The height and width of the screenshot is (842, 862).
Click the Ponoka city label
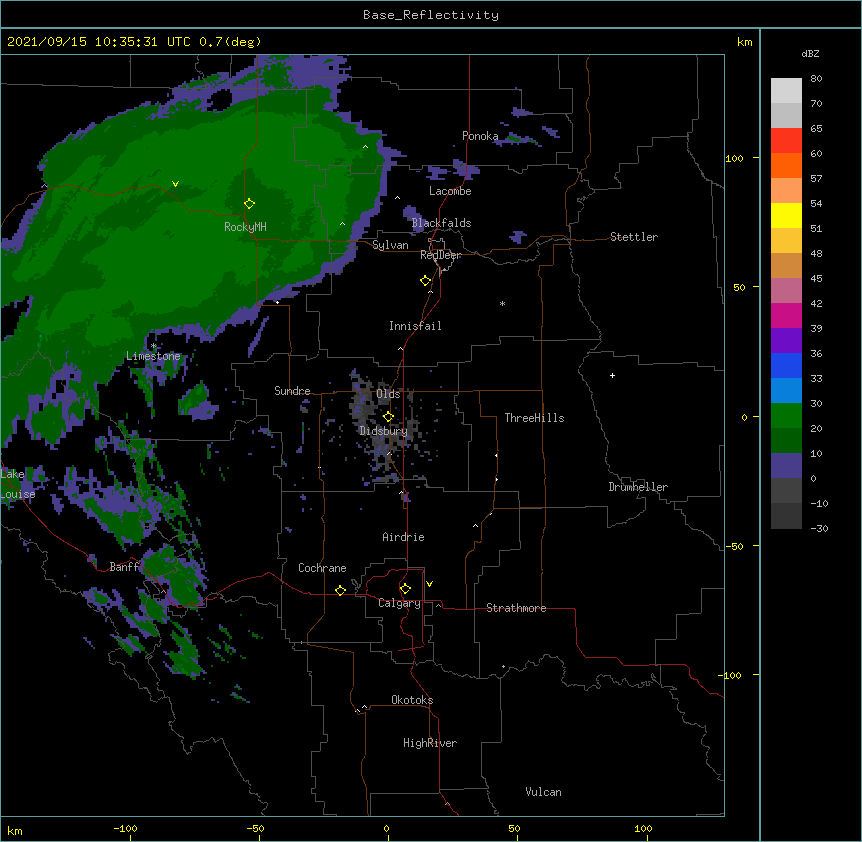(480, 136)
